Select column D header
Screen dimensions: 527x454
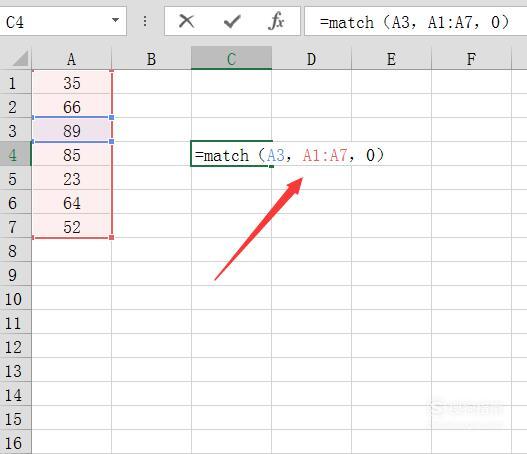pos(312,59)
